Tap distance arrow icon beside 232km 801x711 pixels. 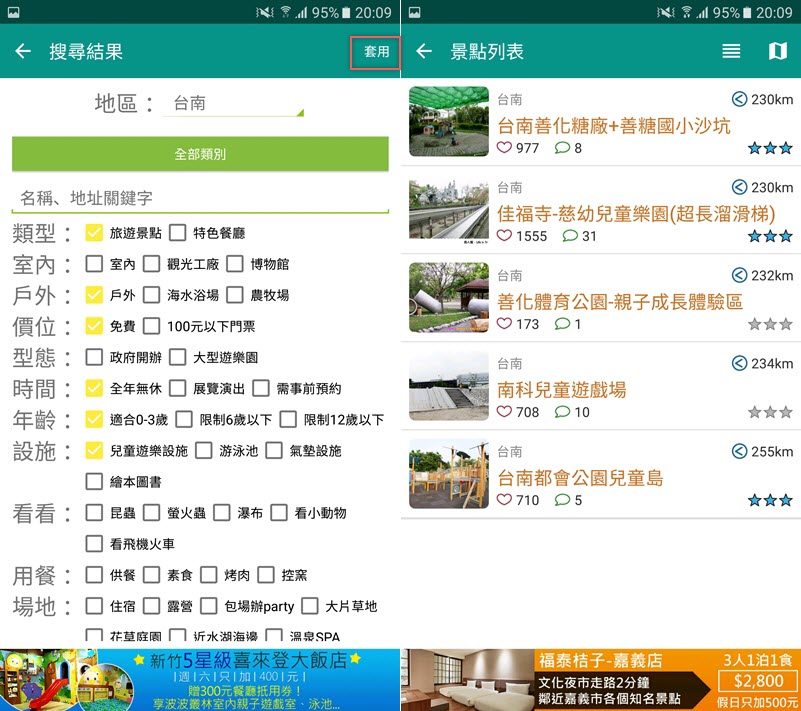(739, 275)
